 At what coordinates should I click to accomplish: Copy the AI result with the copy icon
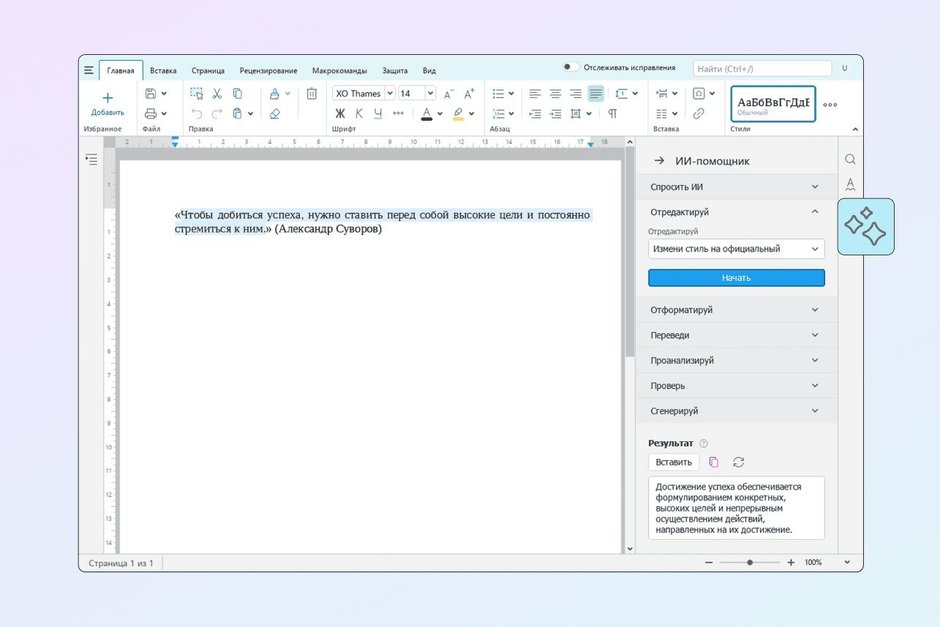(714, 462)
